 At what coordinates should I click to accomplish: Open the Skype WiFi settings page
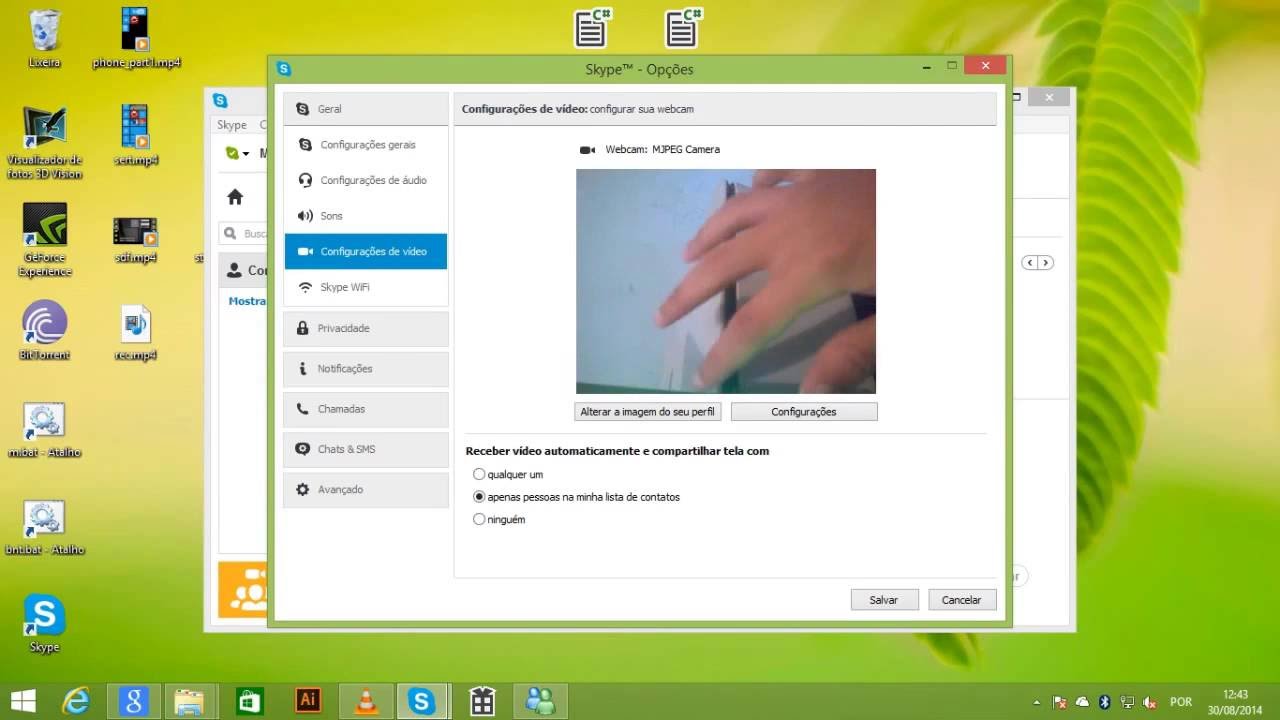(x=366, y=287)
